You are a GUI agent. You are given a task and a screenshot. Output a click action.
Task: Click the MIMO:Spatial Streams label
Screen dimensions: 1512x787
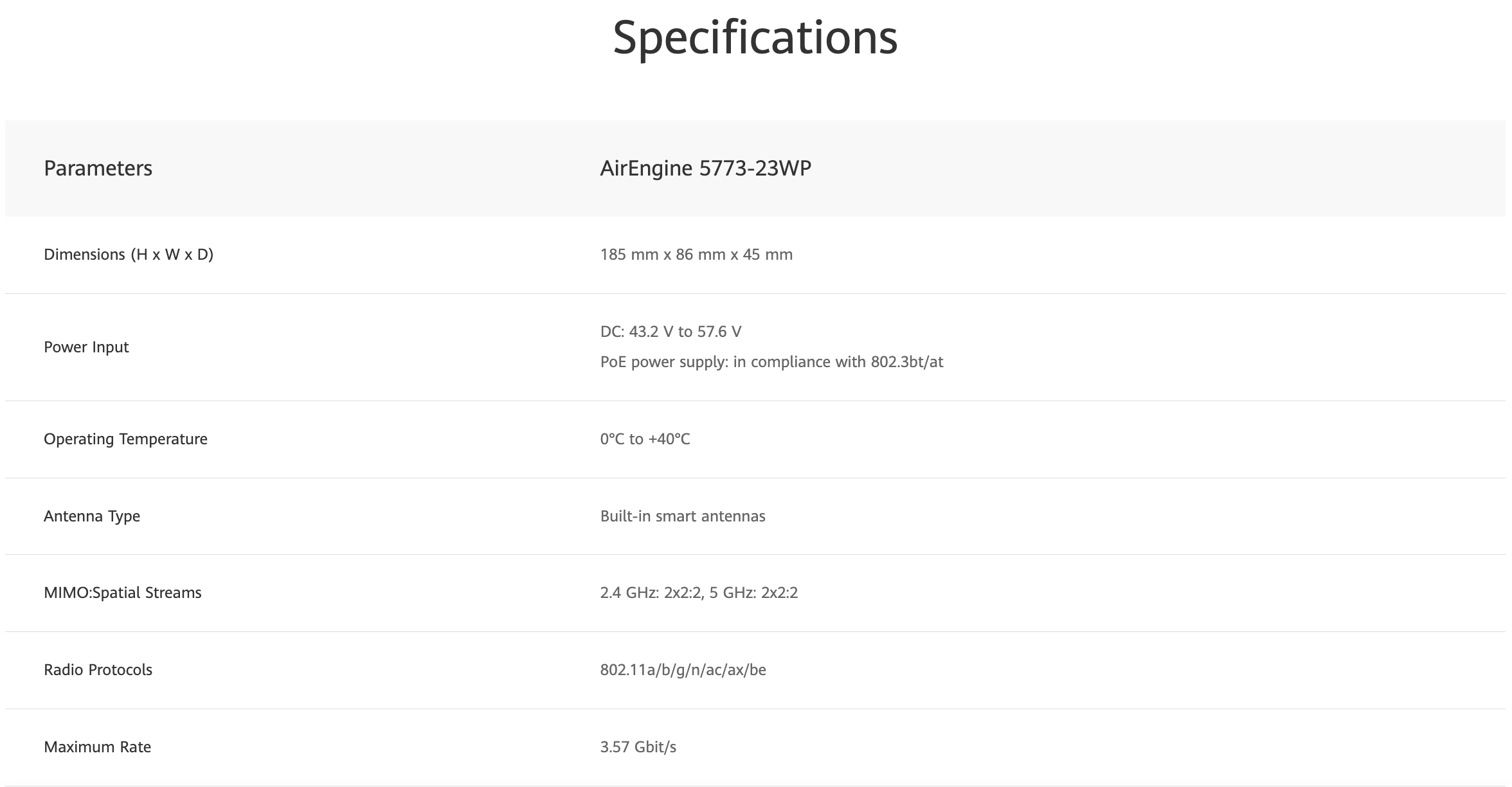(122, 593)
